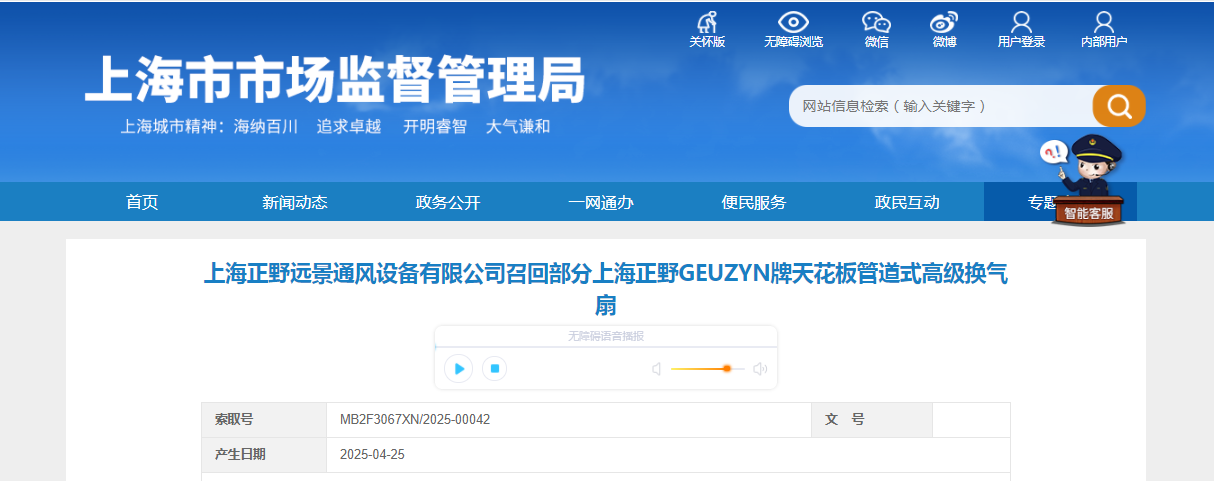
Task: Click the 上海市市场监督管理局 site title
Action: coord(335,80)
